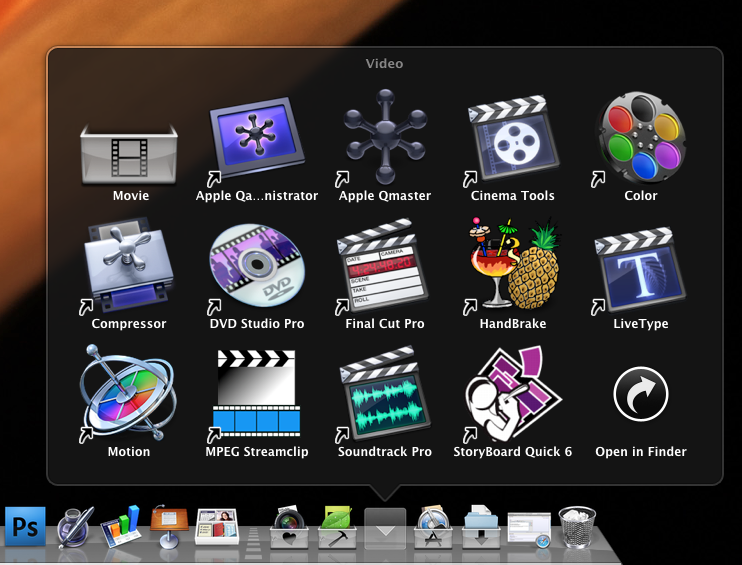Open the leaf and hammer stack in Dock

point(337,527)
